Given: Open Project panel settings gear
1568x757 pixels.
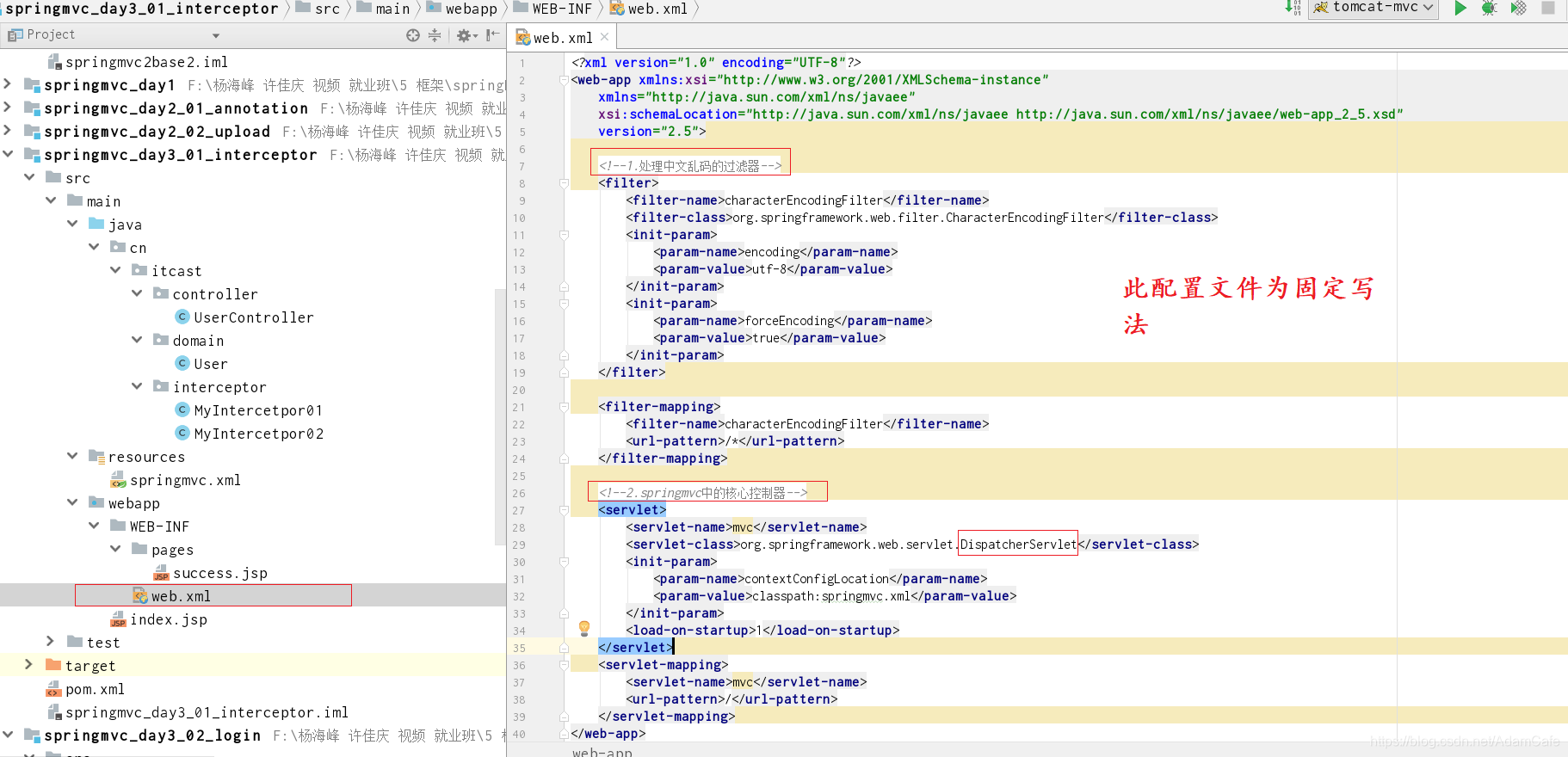Looking at the screenshot, I should tap(466, 35).
